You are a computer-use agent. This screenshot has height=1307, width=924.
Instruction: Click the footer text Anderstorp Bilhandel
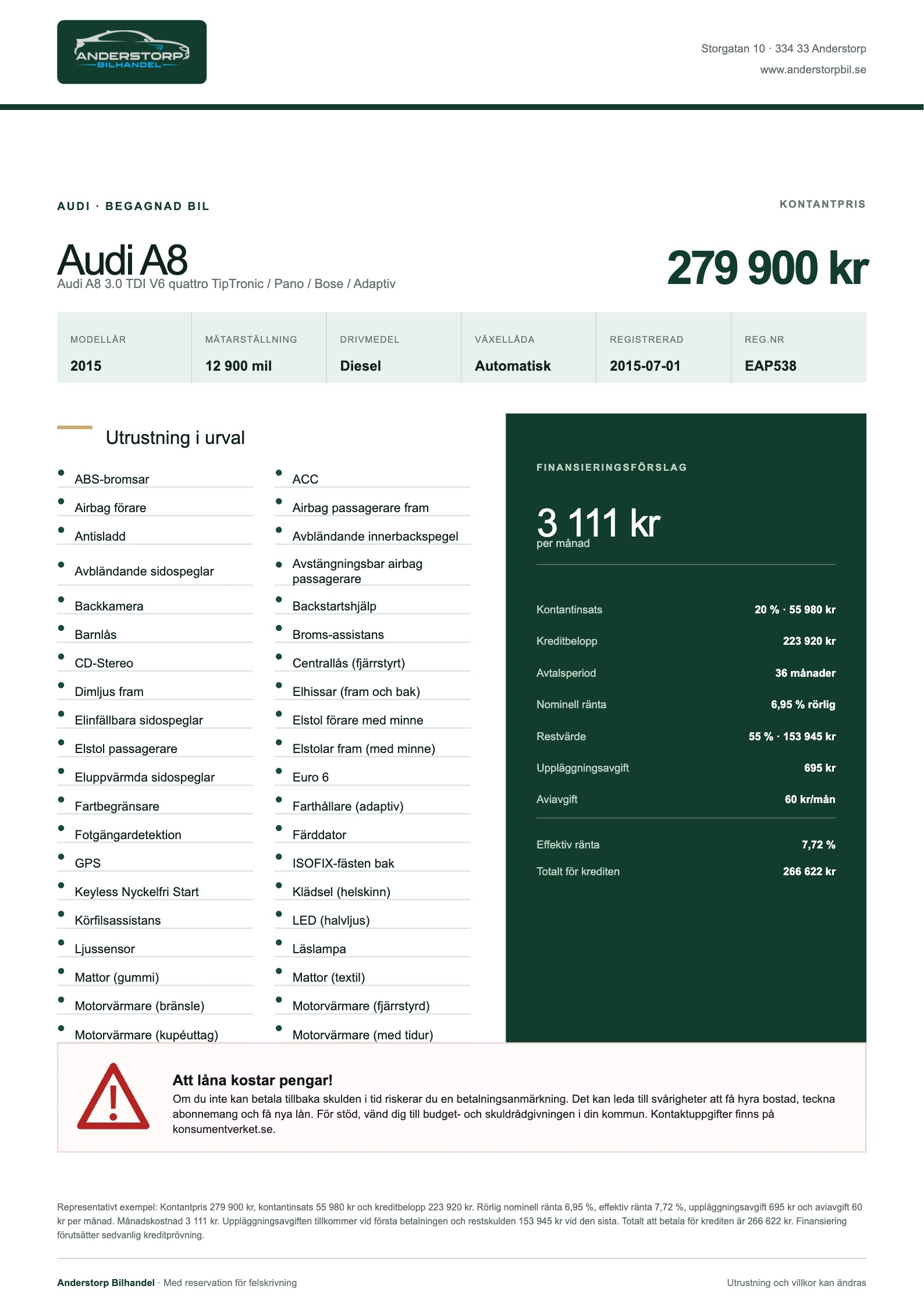pyautogui.click(x=106, y=1283)
